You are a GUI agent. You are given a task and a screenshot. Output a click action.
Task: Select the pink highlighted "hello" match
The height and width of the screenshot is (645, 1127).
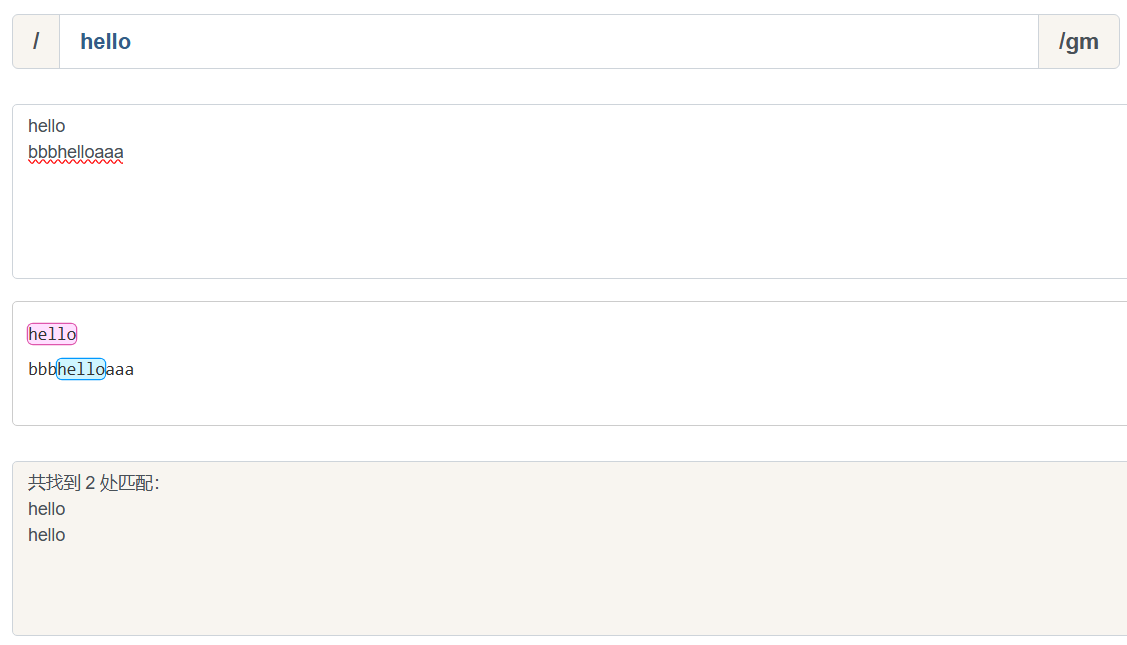(52, 334)
